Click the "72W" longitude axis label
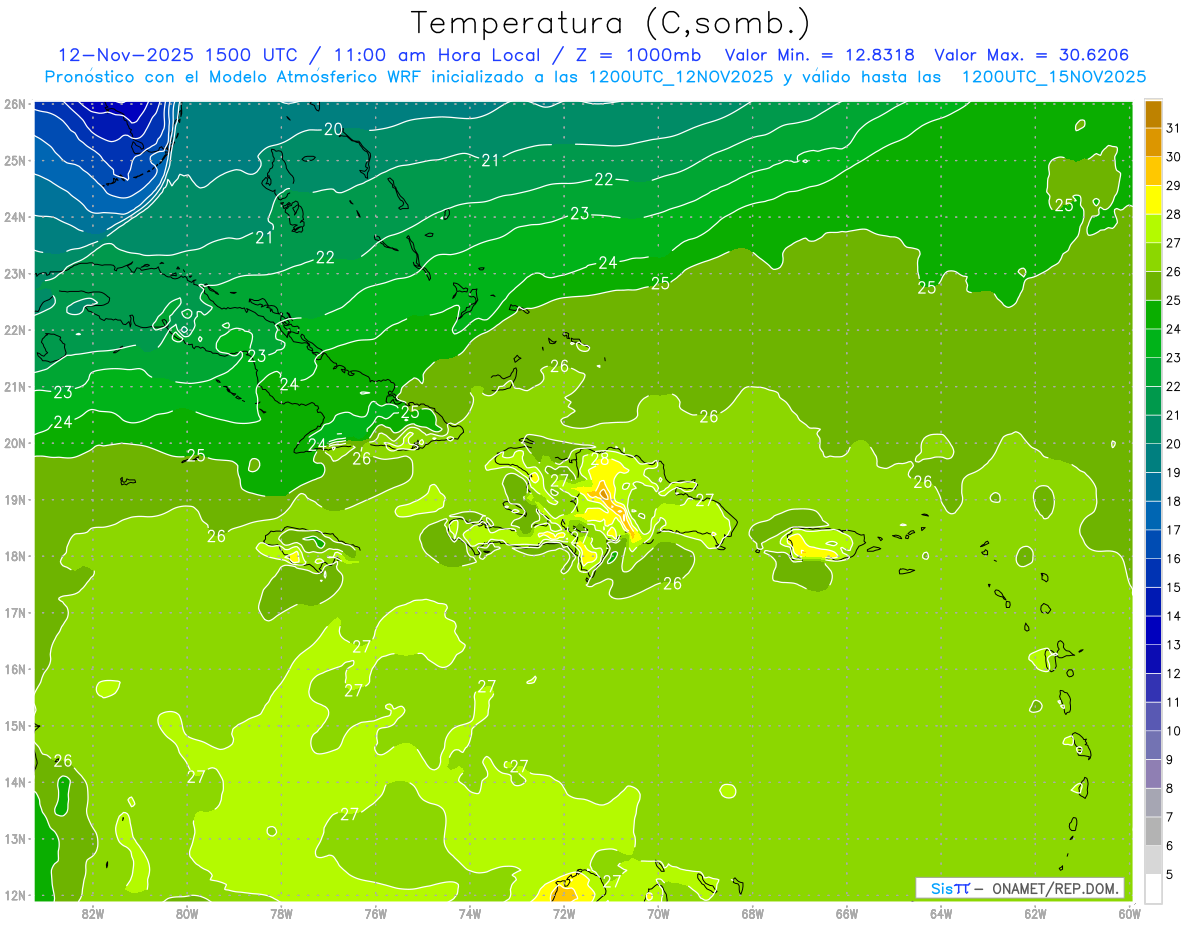 tap(563, 913)
